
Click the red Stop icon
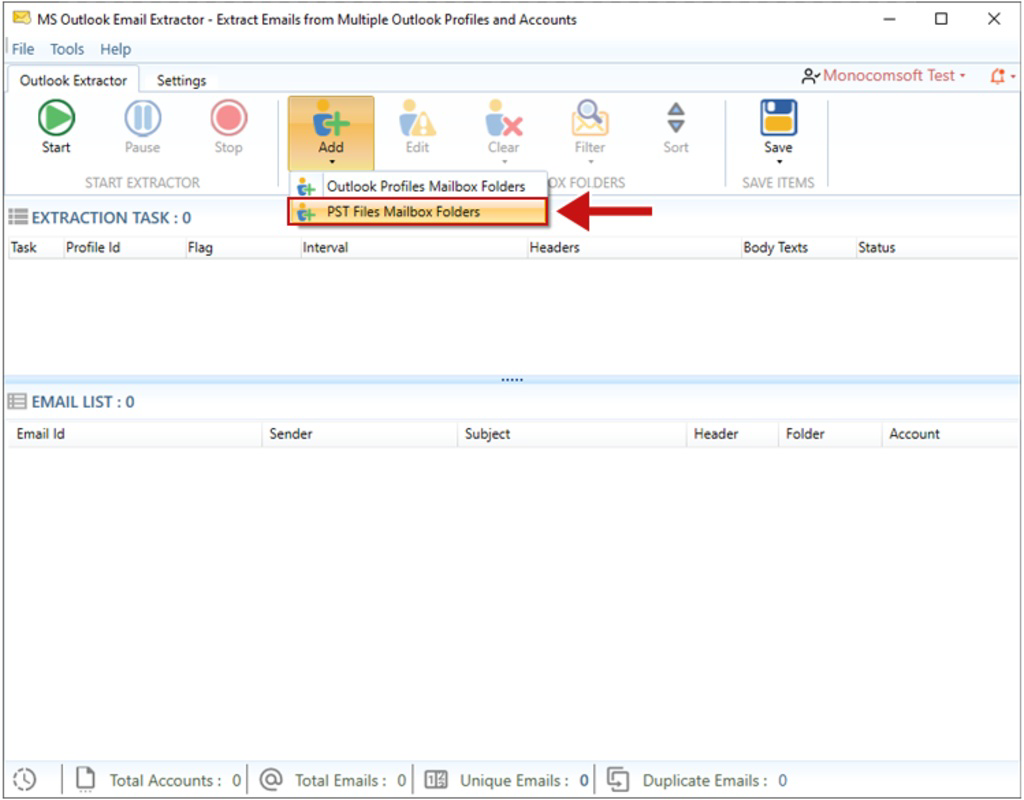tap(229, 118)
